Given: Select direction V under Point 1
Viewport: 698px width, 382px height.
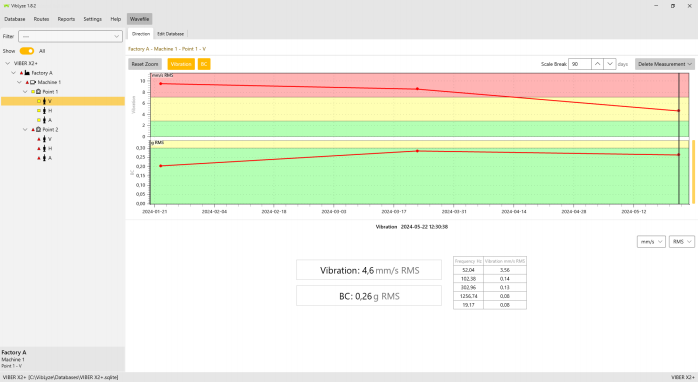Looking at the screenshot, I should [63, 101].
